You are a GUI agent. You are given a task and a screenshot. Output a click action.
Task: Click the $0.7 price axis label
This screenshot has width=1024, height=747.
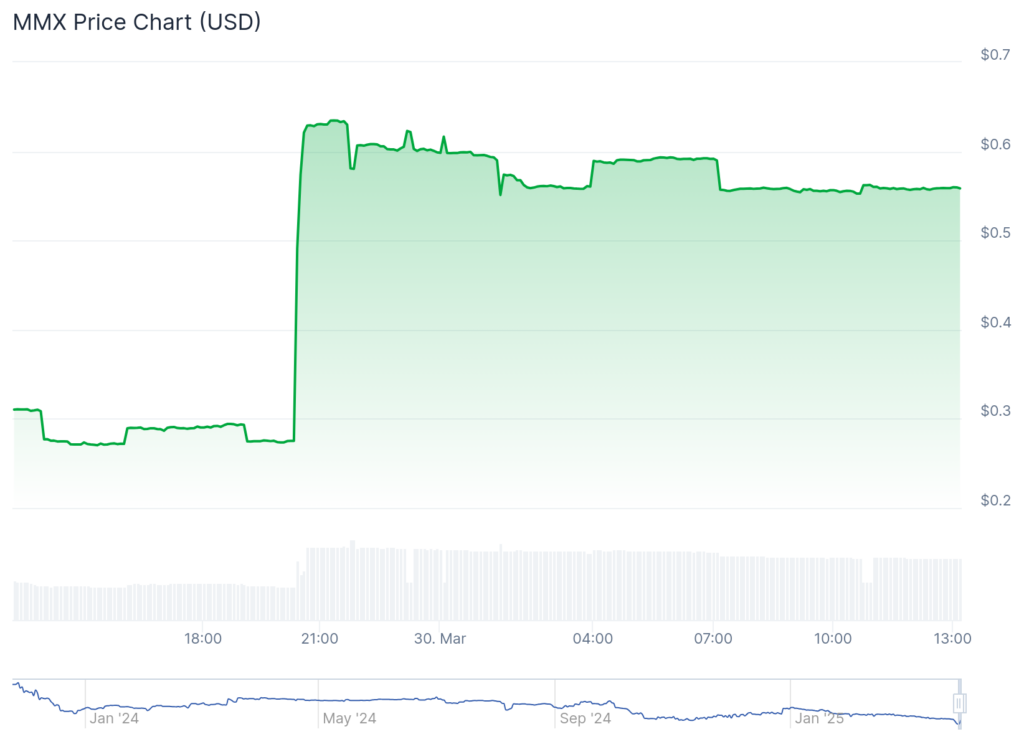(994, 55)
